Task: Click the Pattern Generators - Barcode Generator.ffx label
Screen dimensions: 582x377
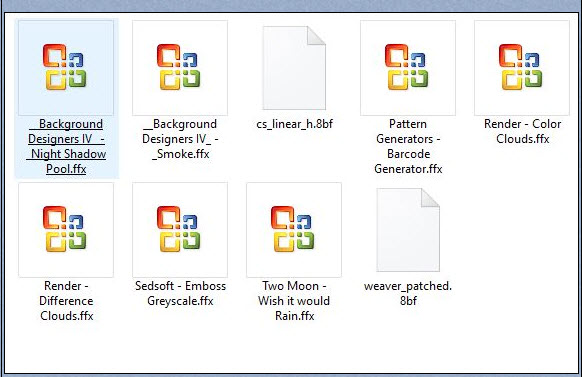Action: coord(408,146)
